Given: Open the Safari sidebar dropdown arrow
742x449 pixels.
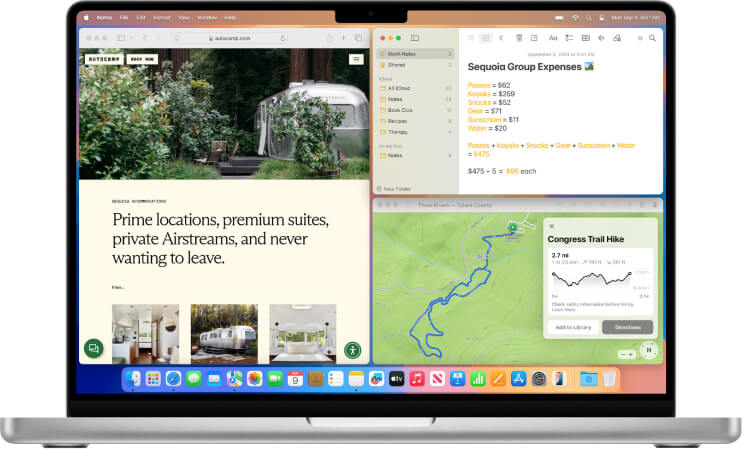Looking at the screenshot, I should (131, 38).
